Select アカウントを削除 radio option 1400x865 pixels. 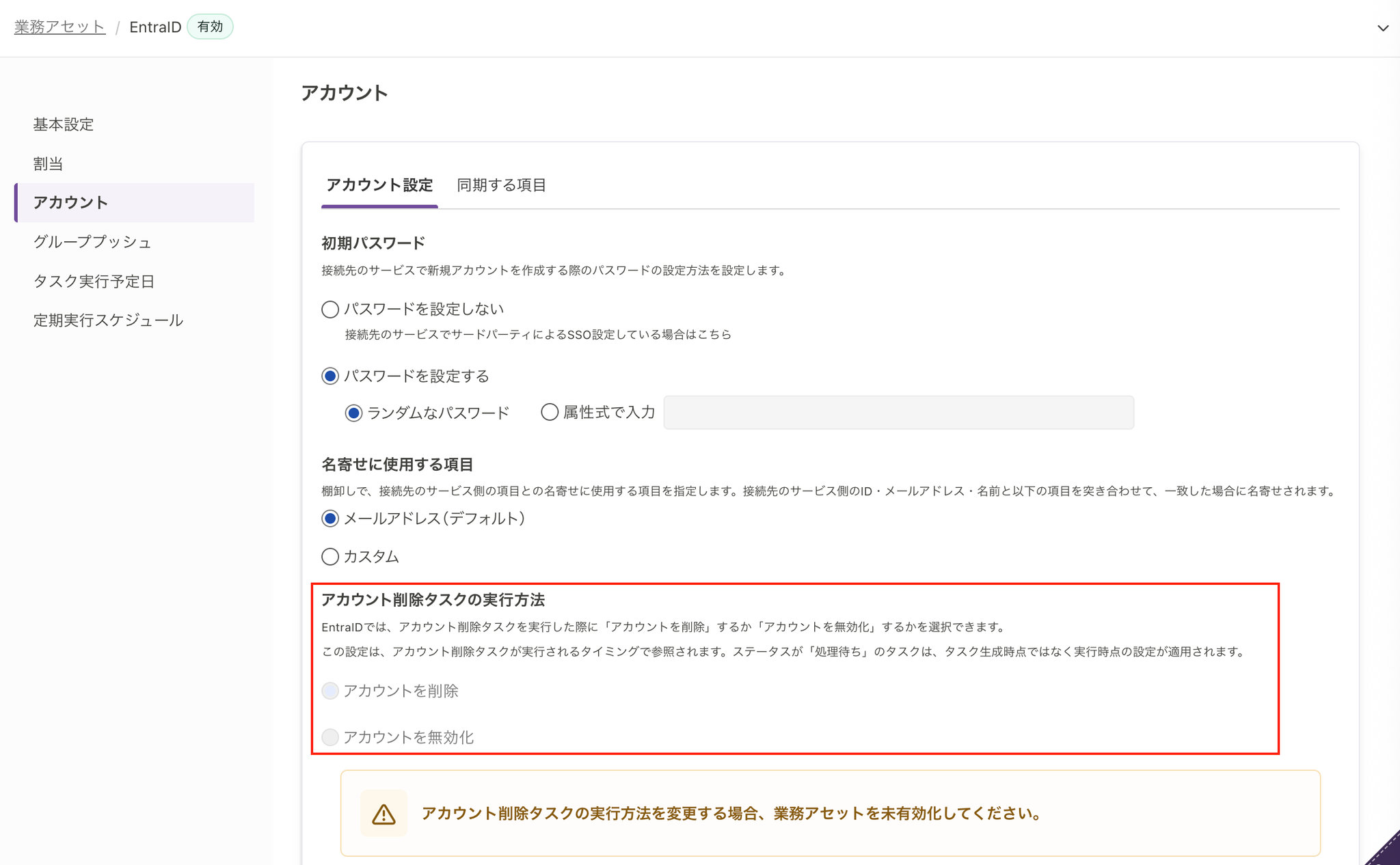coord(330,691)
